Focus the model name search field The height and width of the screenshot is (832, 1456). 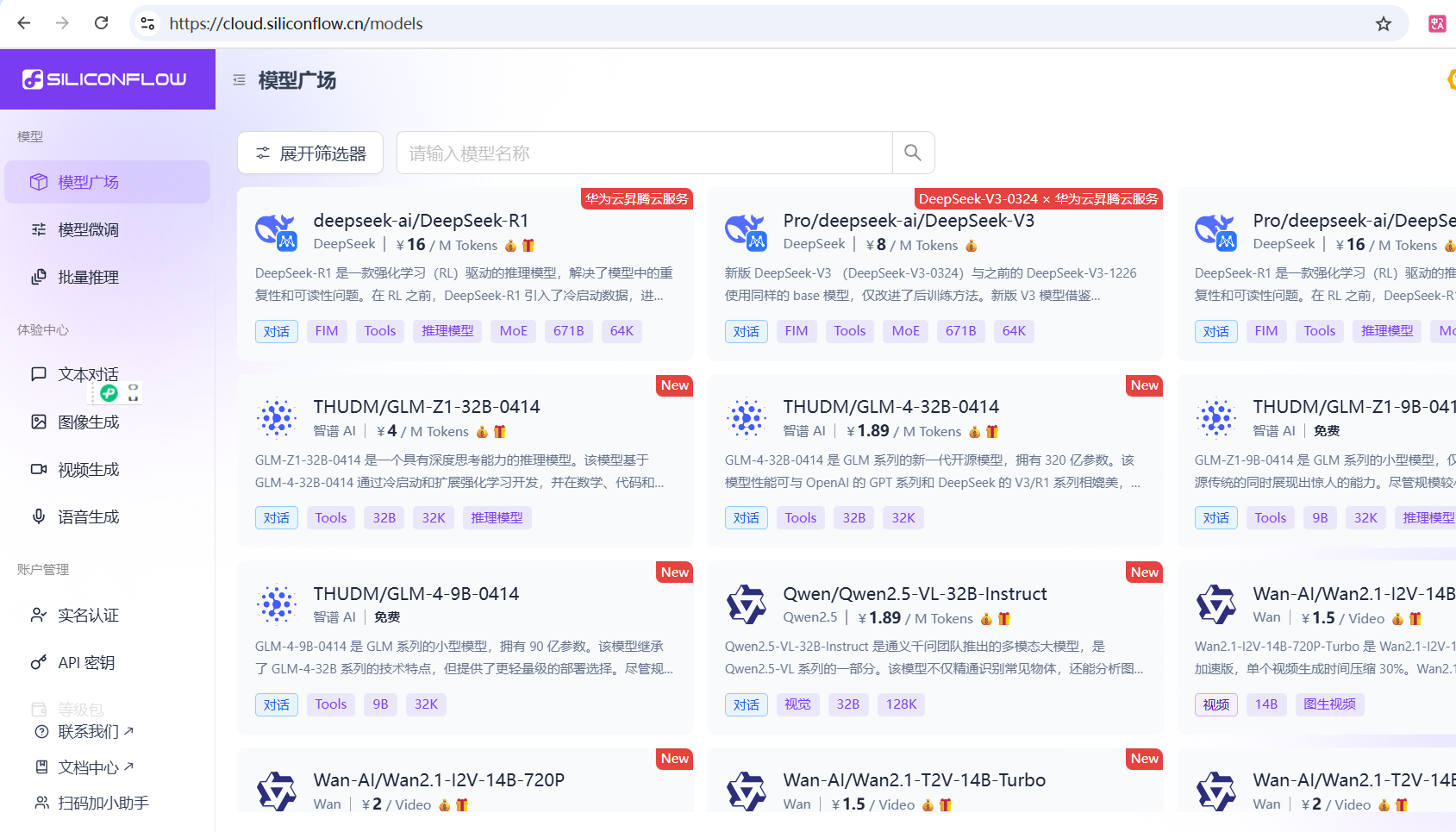(645, 153)
